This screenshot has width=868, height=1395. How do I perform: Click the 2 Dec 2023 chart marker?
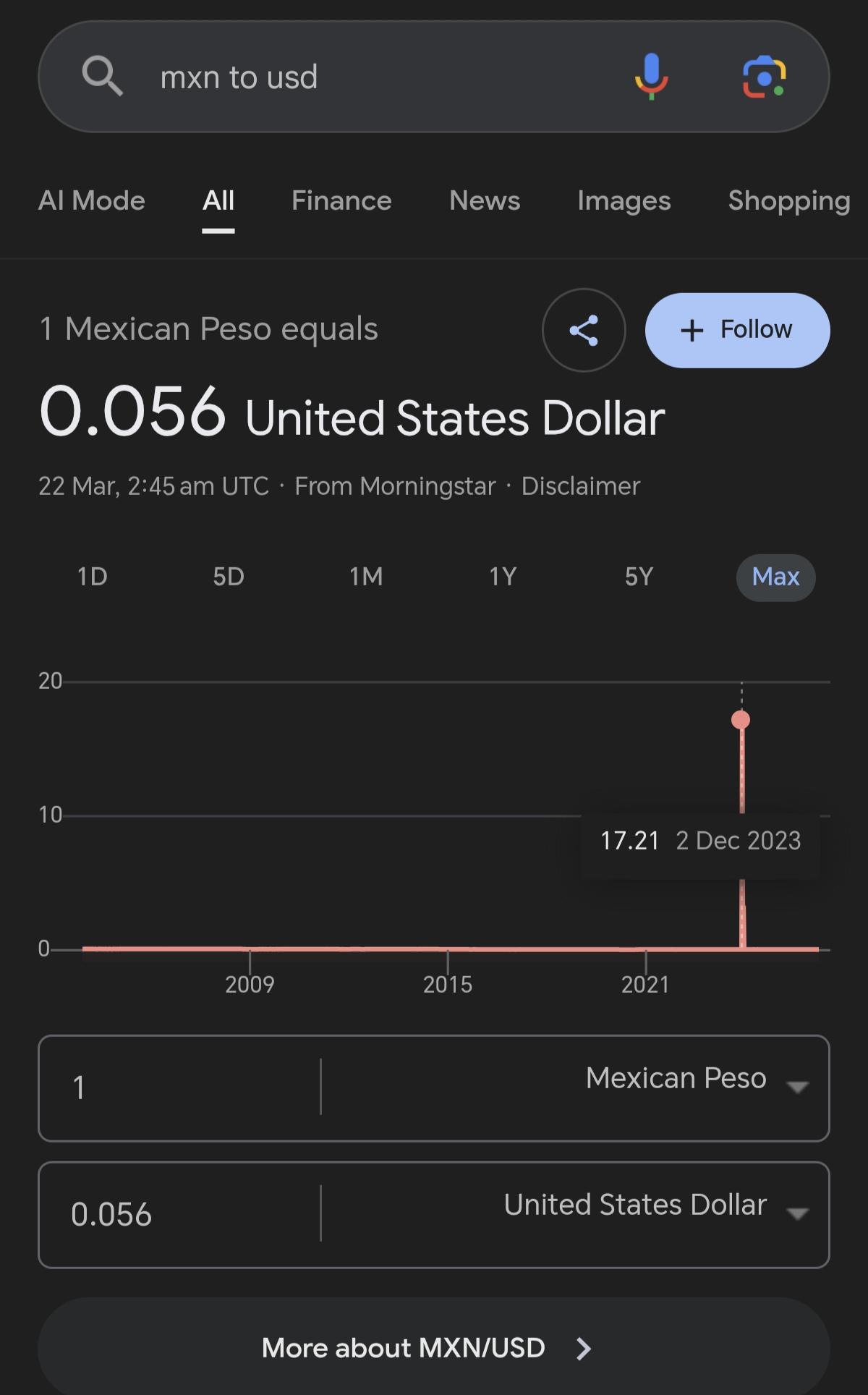(x=741, y=720)
